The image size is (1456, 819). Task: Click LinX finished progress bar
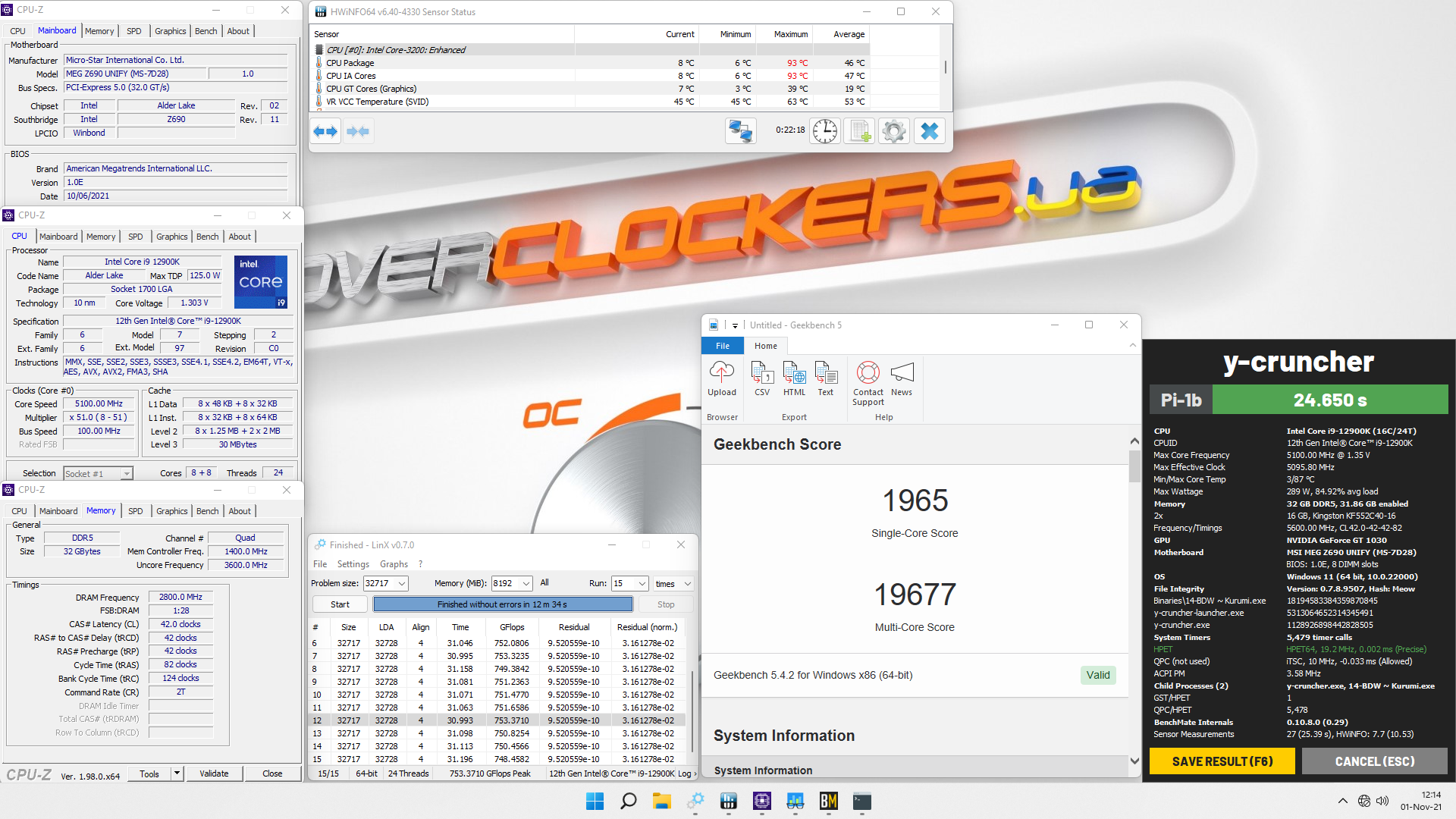(x=502, y=604)
